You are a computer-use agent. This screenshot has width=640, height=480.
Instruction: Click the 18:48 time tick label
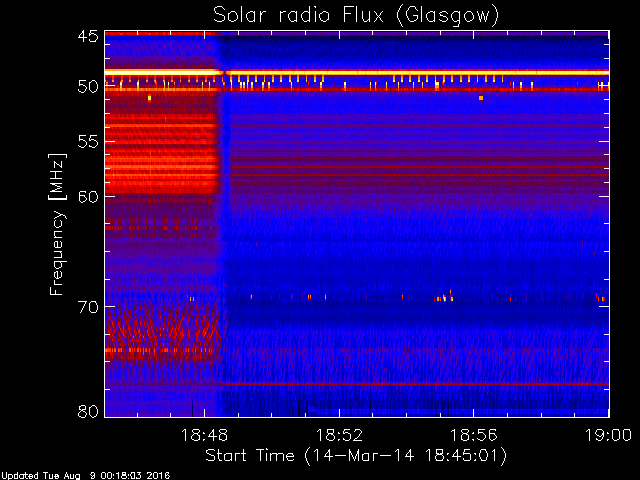click(204, 435)
